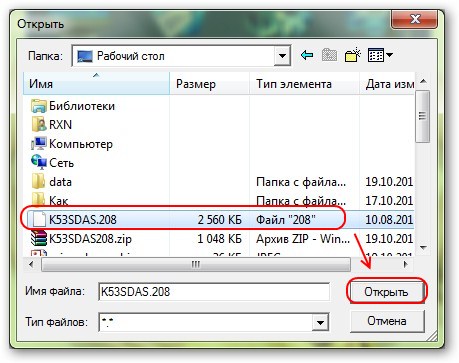
Task: Sort by the Размер column header
Action: coord(209,84)
